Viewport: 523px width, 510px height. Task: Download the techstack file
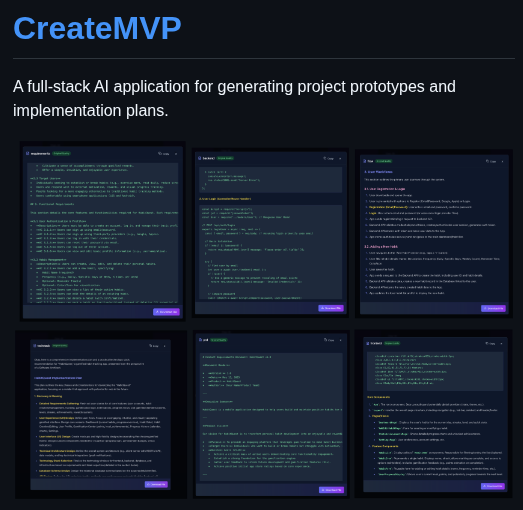(x=156, y=484)
